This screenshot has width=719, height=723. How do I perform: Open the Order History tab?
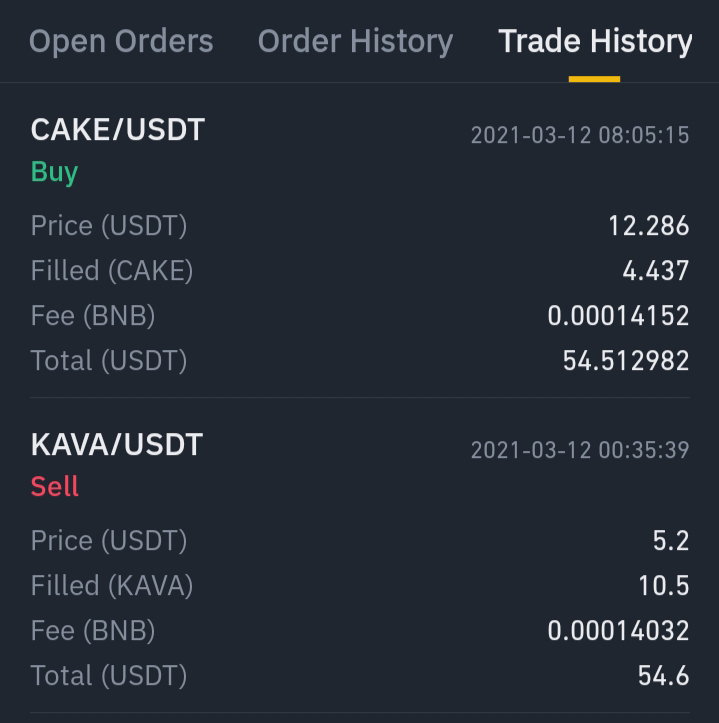coord(356,41)
